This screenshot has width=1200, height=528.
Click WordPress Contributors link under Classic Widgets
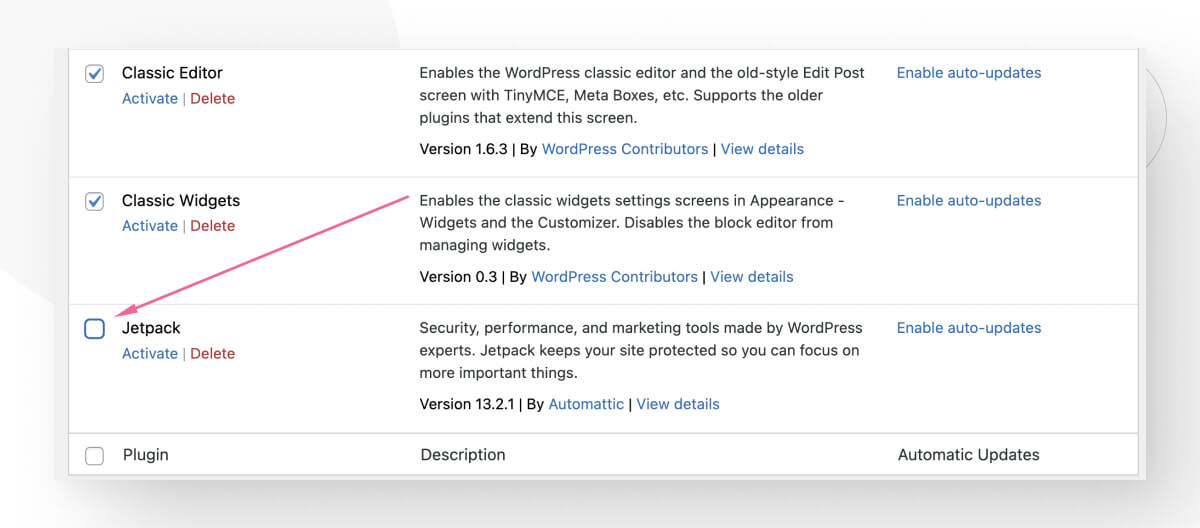click(x=614, y=277)
